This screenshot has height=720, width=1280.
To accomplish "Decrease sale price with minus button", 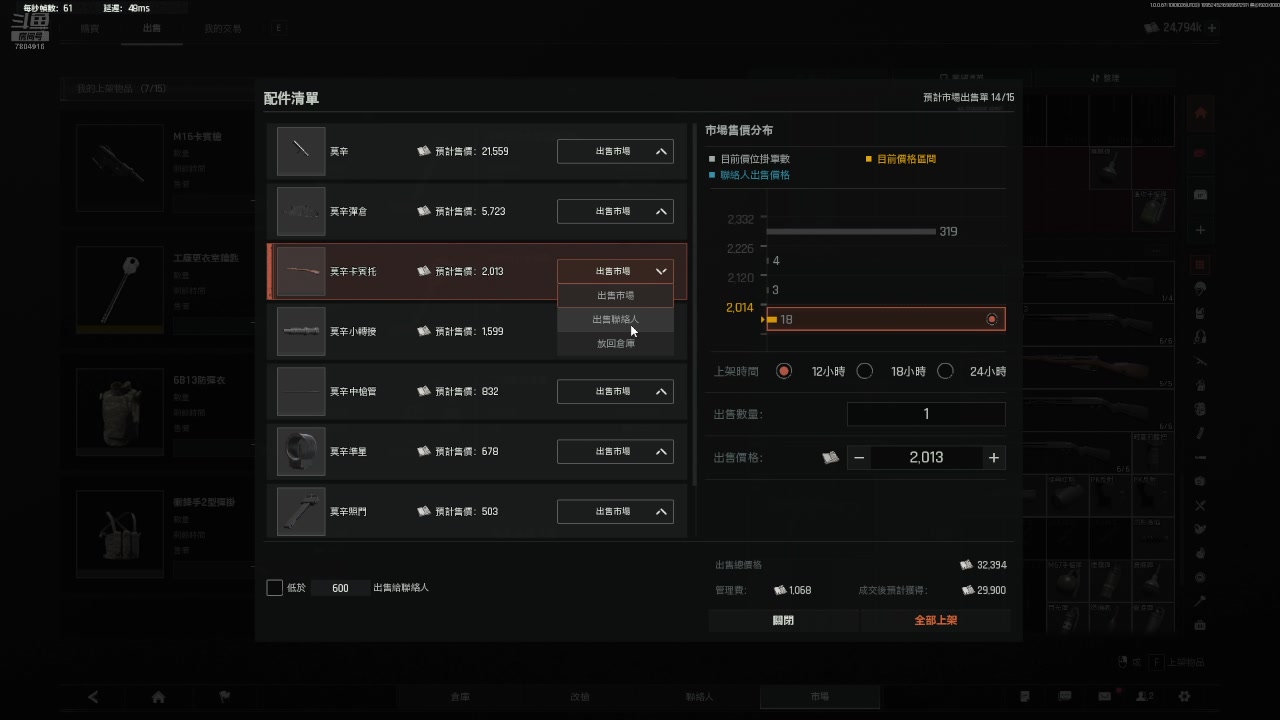I will click(859, 457).
